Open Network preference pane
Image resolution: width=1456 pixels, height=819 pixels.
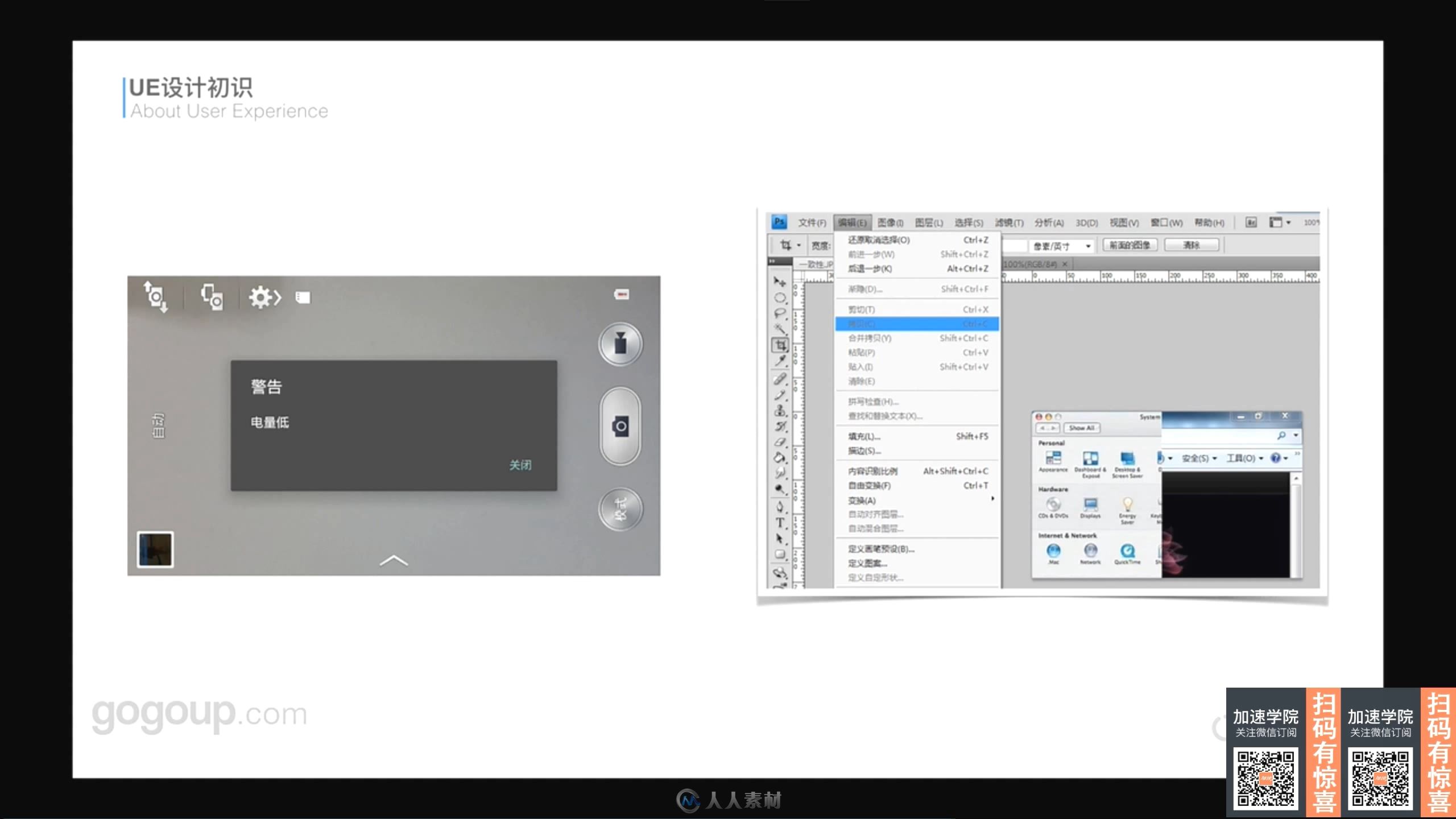(1090, 553)
